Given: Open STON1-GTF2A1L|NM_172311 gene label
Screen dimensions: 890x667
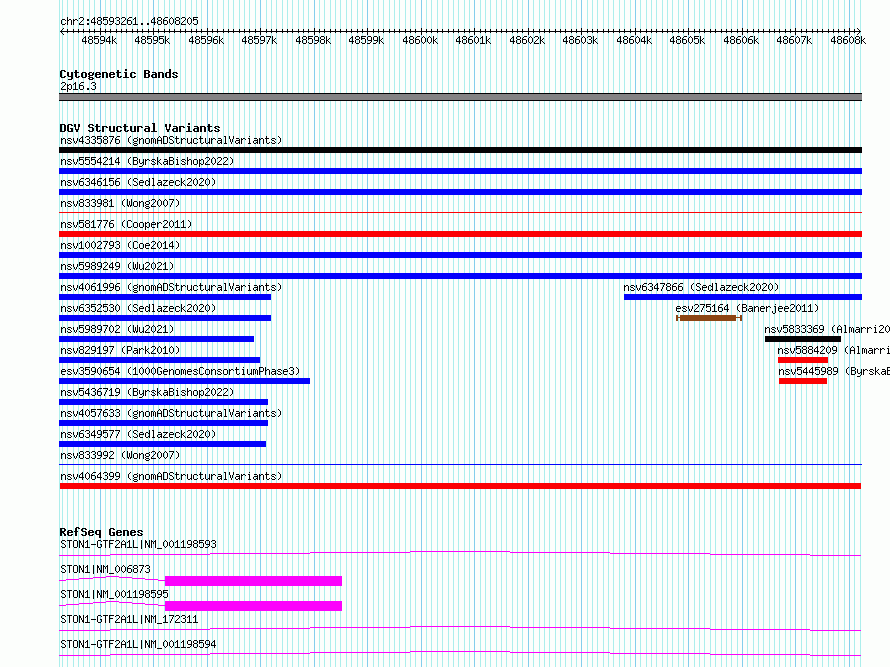Looking at the screenshot, I should pos(129,619).
